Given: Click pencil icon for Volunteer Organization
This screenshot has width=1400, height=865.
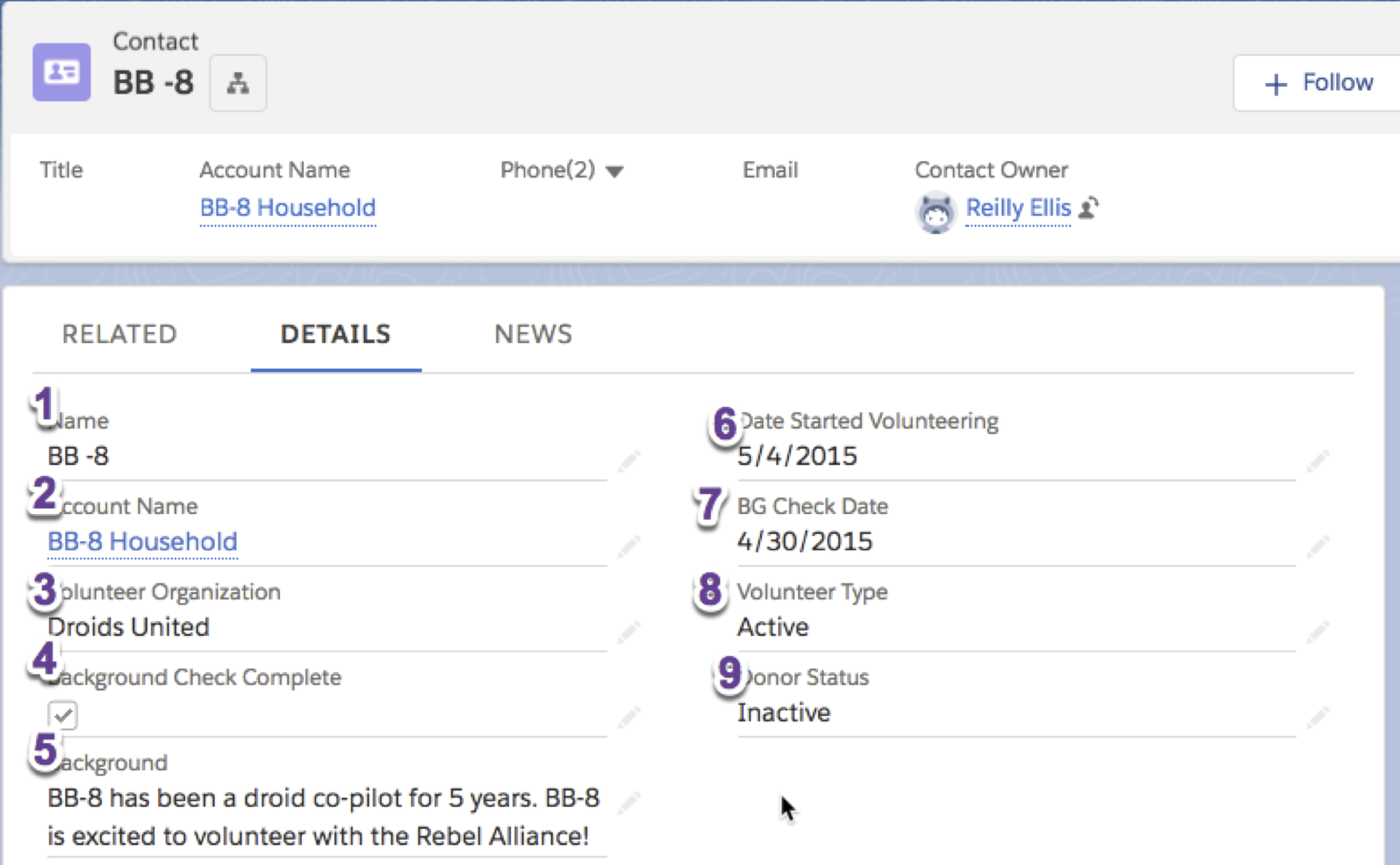Looking at the screenshot, I should [628, 631].
